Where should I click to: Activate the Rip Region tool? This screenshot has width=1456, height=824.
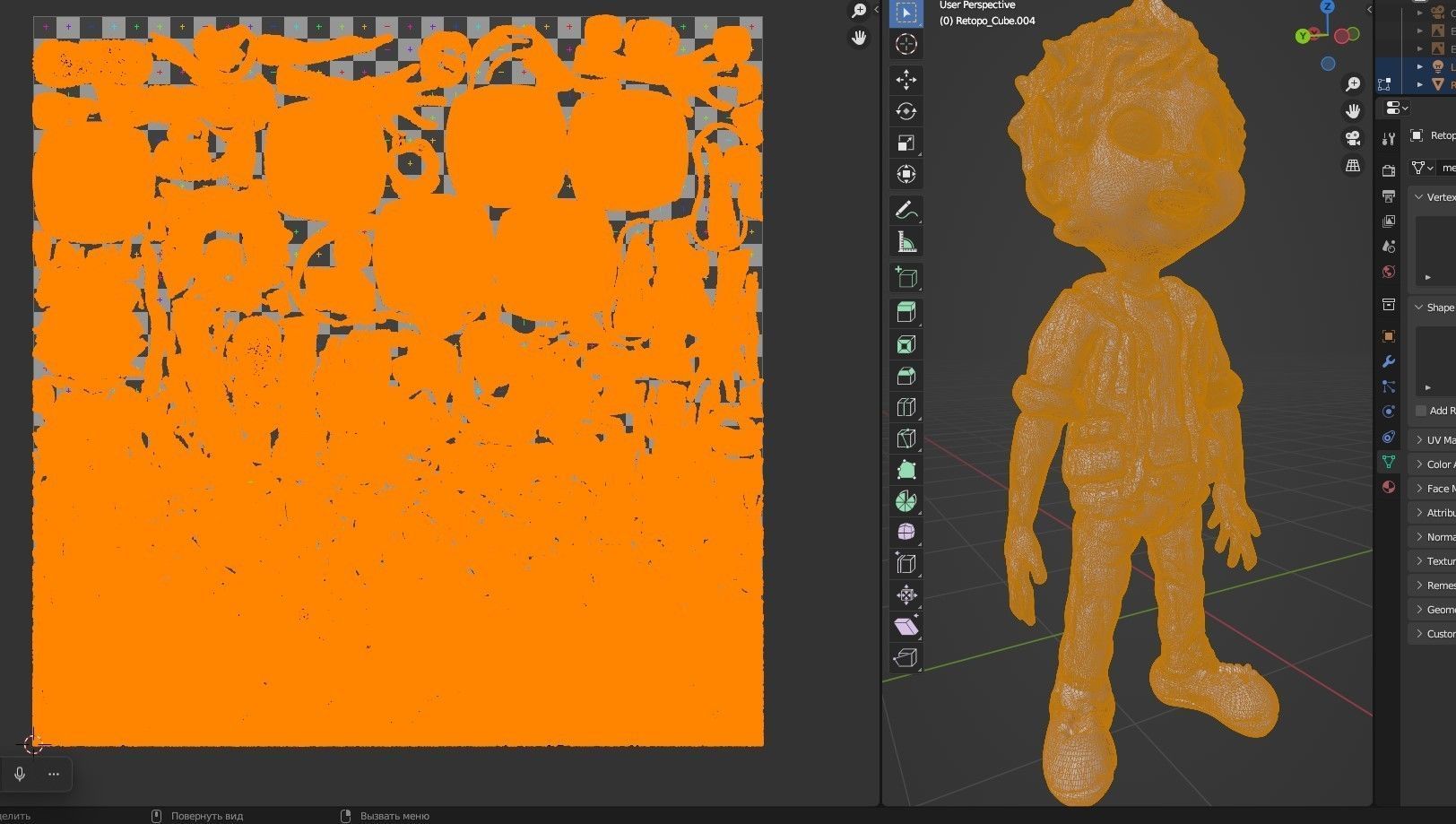click(906, 657)
